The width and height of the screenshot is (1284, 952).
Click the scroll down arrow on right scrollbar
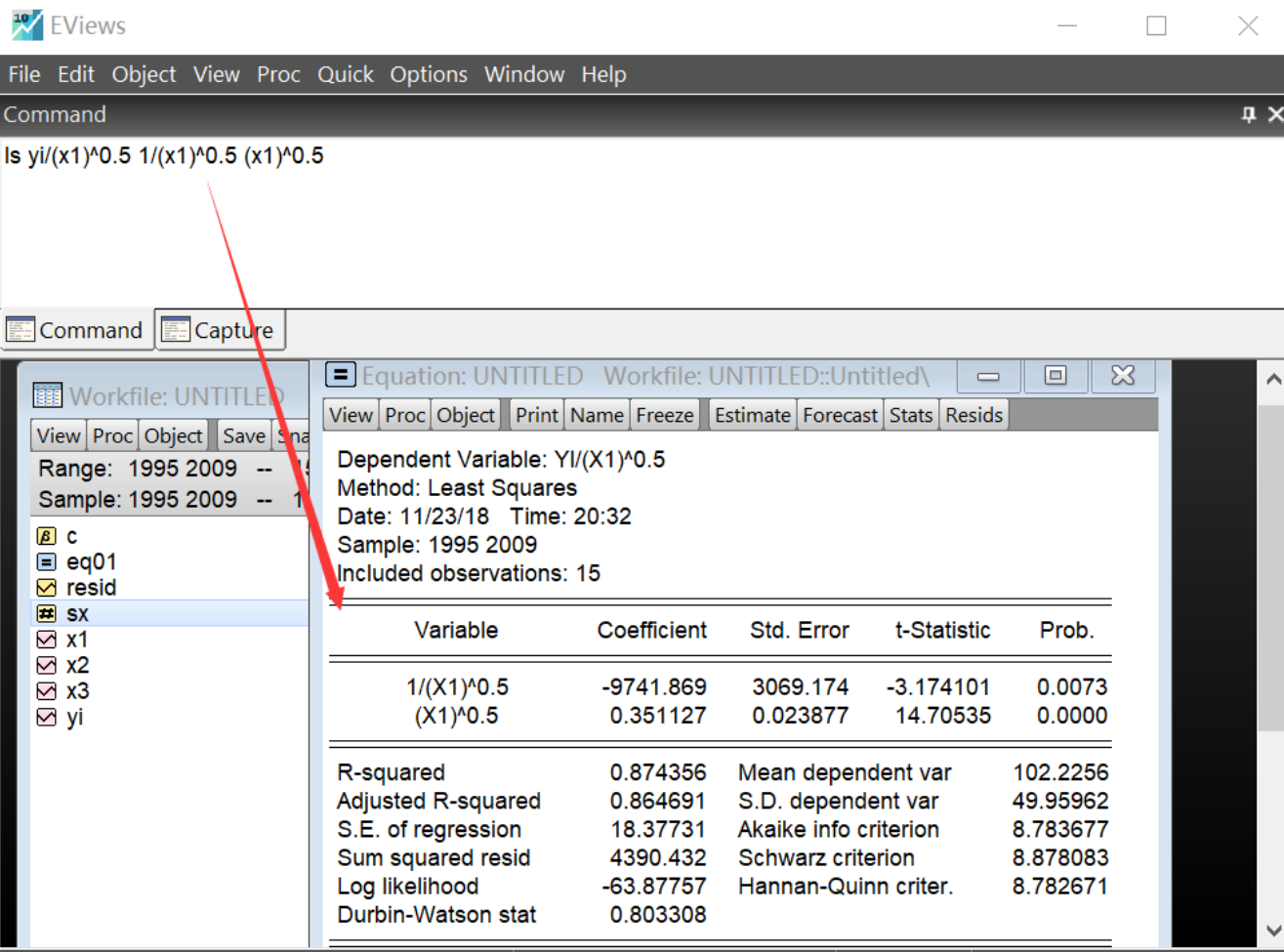pos(1272,931)
